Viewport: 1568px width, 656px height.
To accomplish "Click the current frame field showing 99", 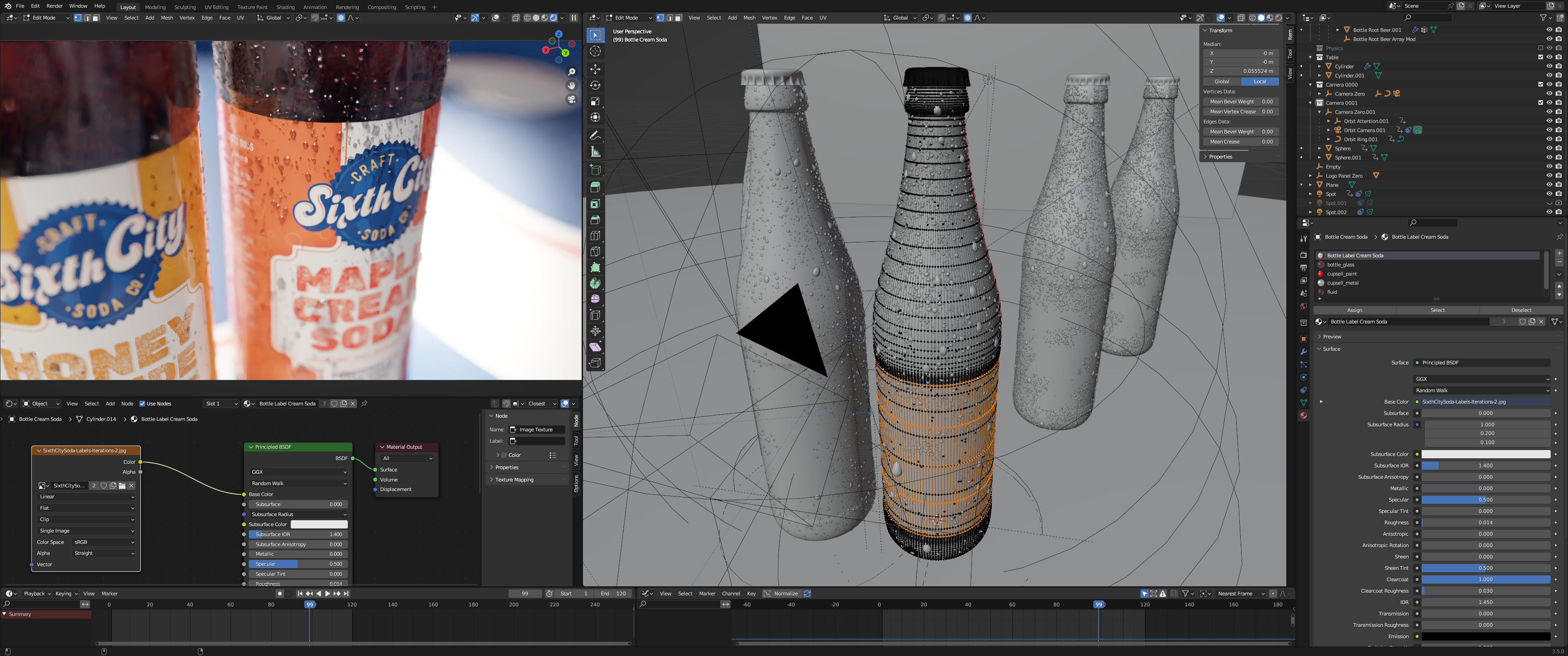I will [525, 593].
